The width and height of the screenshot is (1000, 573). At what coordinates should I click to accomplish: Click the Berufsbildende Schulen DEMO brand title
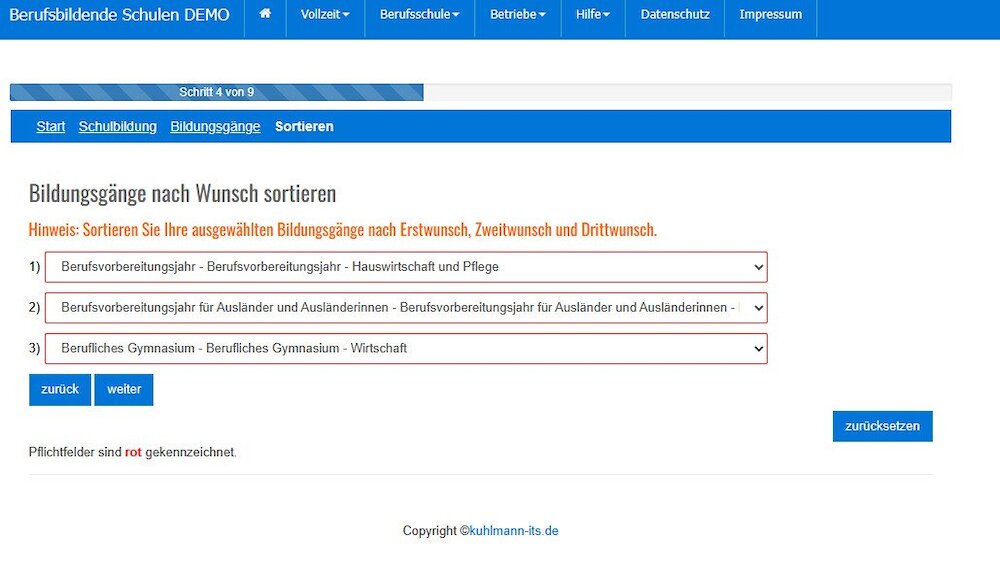(x=119, y=15)
